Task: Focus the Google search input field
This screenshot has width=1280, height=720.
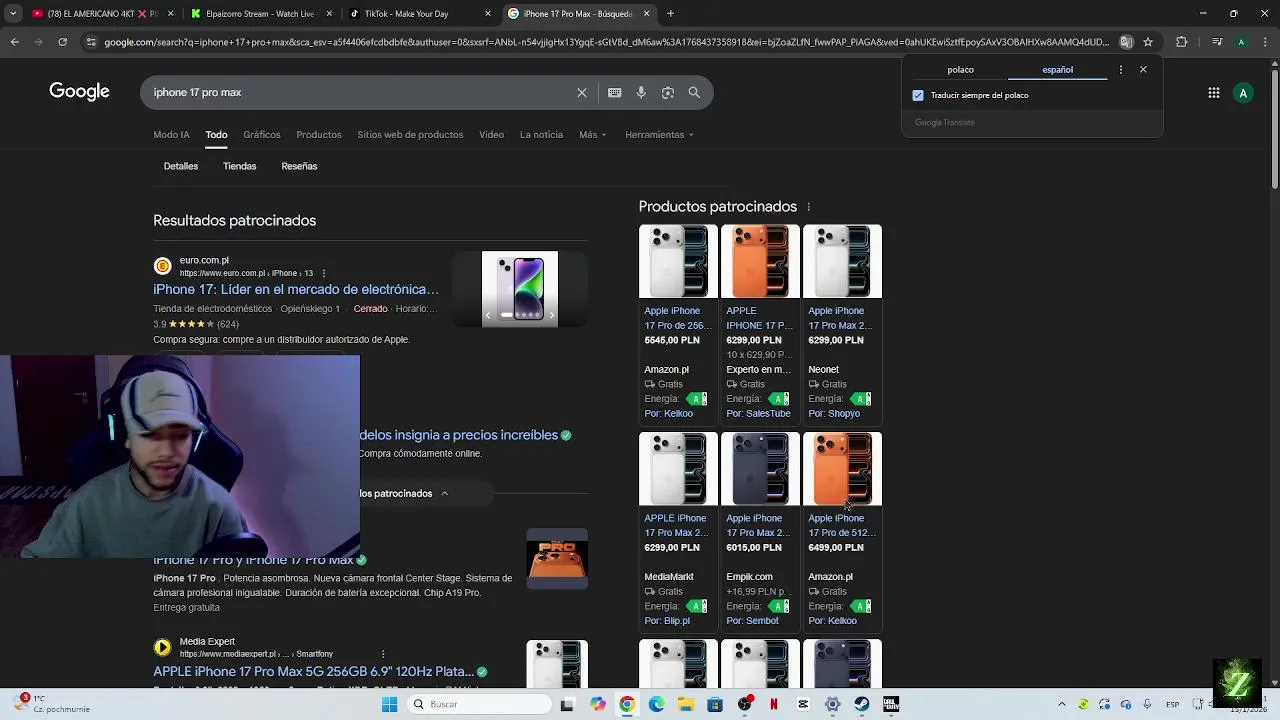Action: [360, 92]
